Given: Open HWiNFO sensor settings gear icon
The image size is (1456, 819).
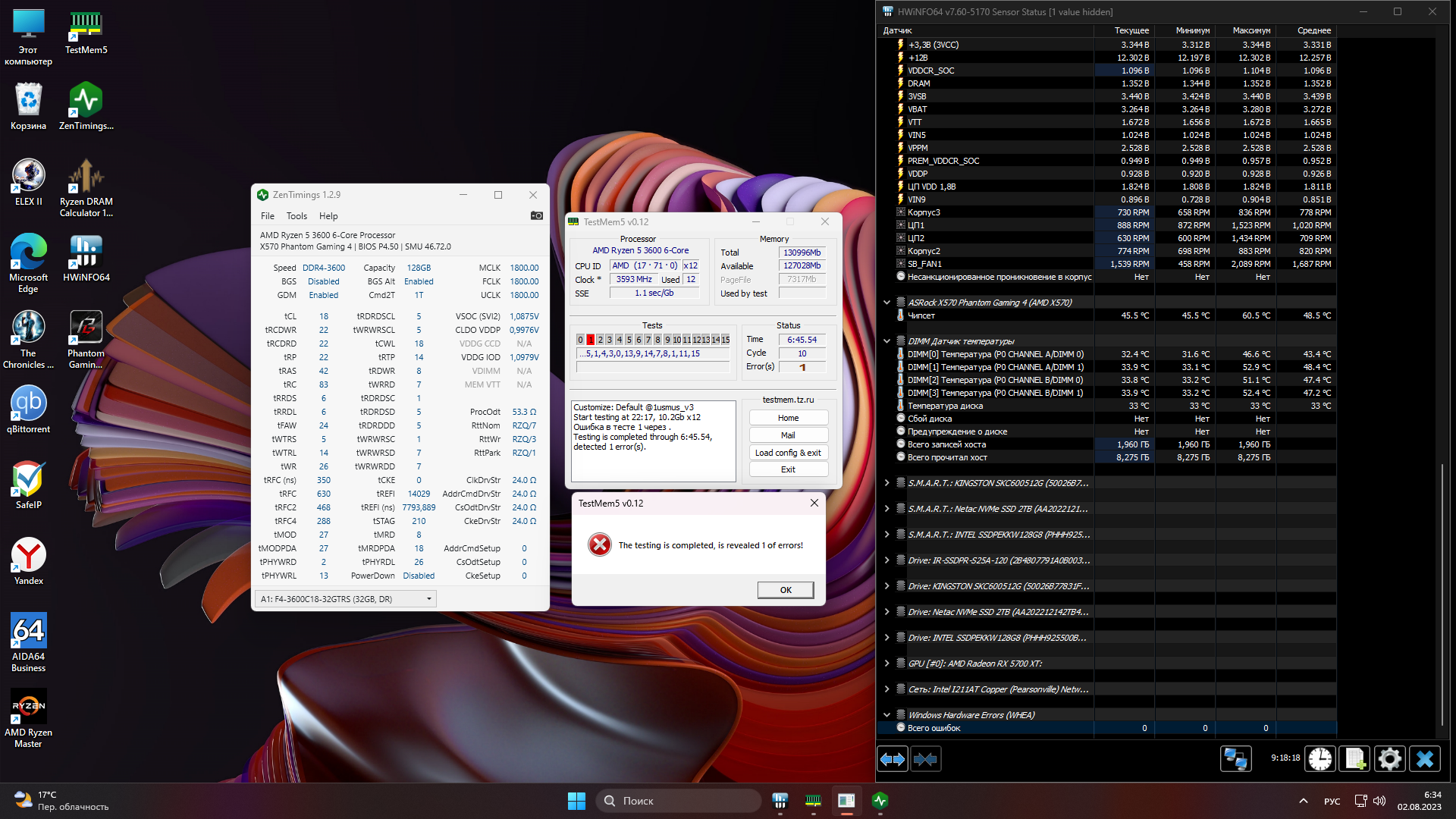Looking at the screenshot, I should pyautogui.click(x=1390, y=759).
